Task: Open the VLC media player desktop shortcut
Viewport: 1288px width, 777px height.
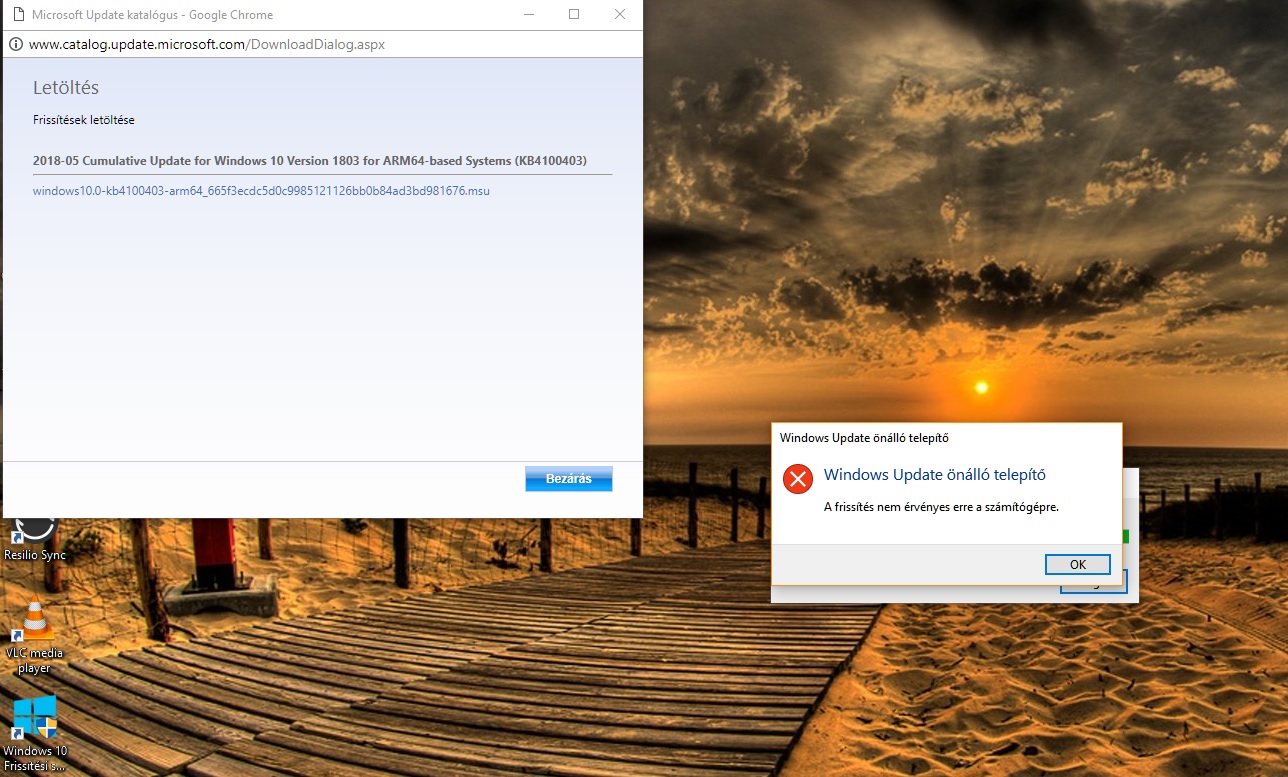Action: (35, 635)
